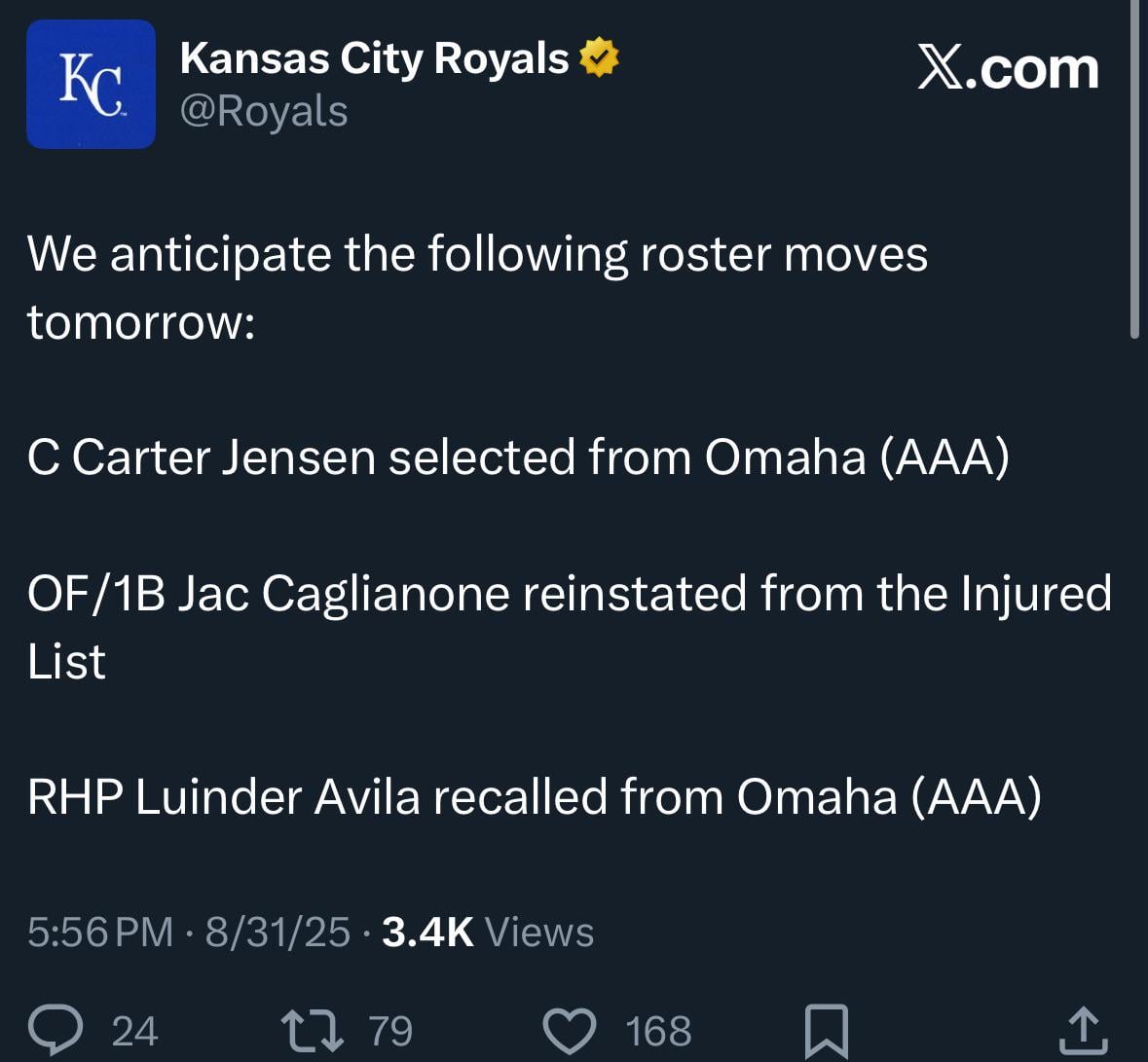Click the Luinder Avila recalled line

pos(534,797)
